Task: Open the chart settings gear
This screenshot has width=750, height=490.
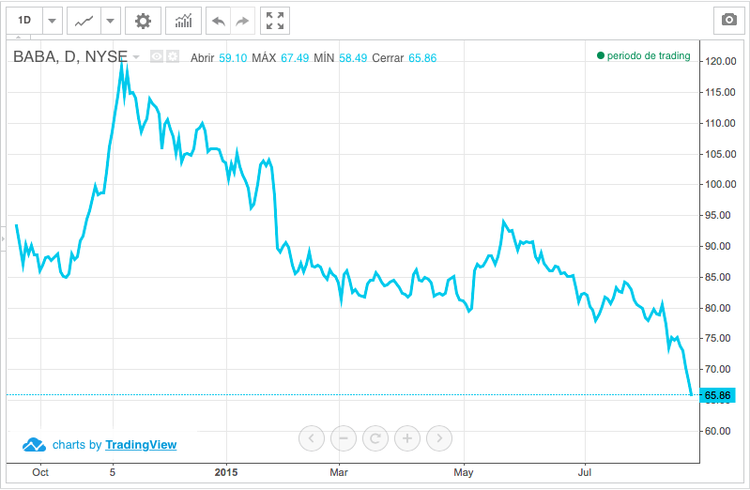Action: point(144,21)
